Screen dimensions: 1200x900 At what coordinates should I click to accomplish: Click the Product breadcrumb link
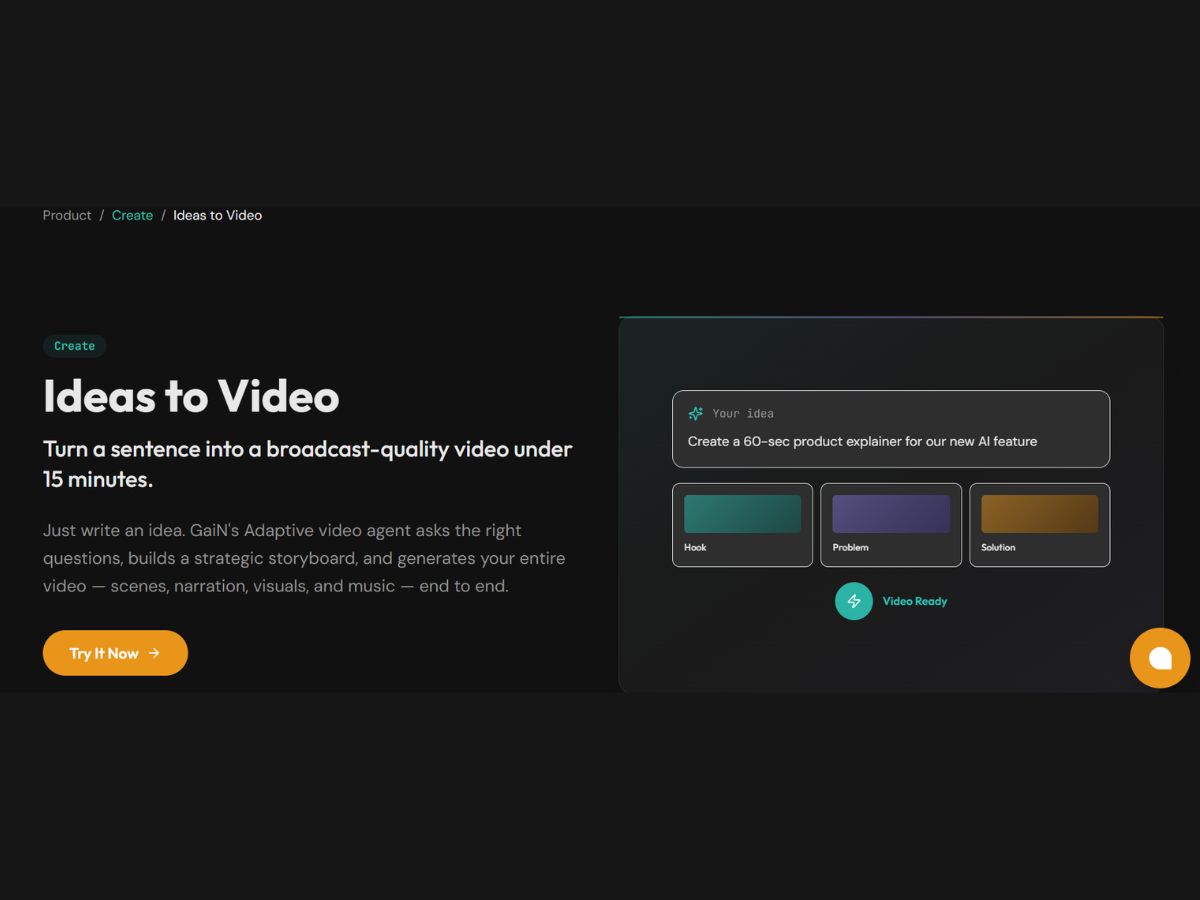point(67,215)
